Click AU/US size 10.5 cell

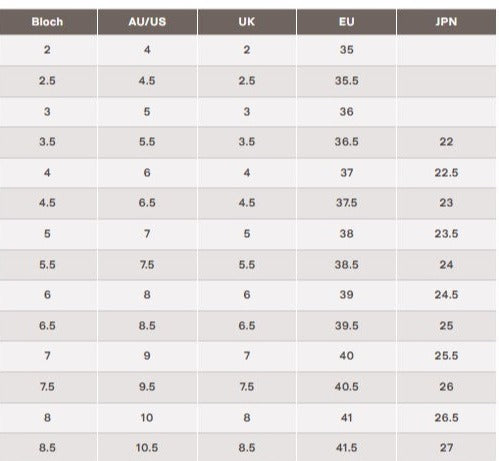pyautogui.click(x=147, y=447)
